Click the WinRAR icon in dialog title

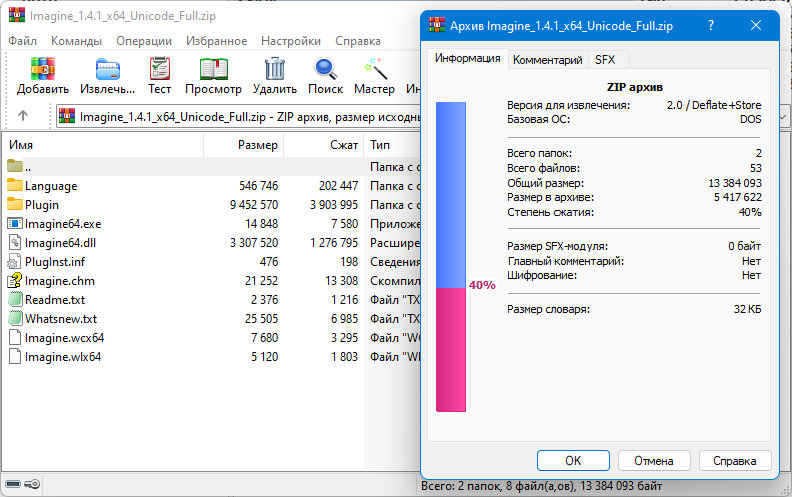pyautogui.click(x=437, y=25)
